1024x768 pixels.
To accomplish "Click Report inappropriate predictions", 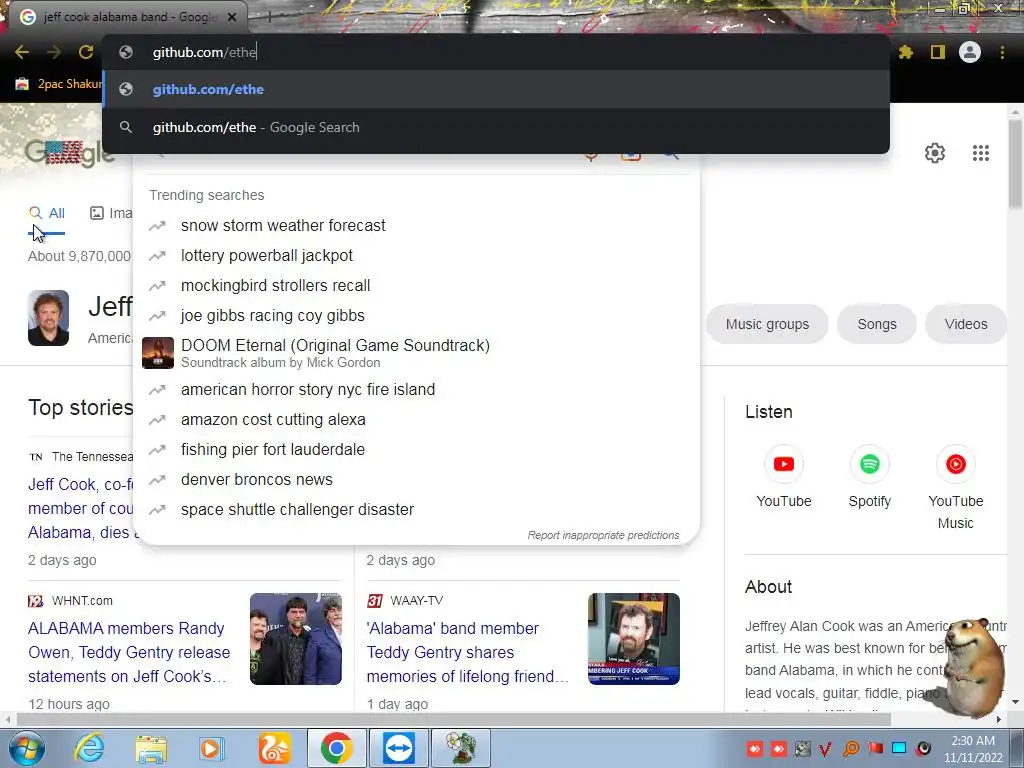I will pos(603,535).
